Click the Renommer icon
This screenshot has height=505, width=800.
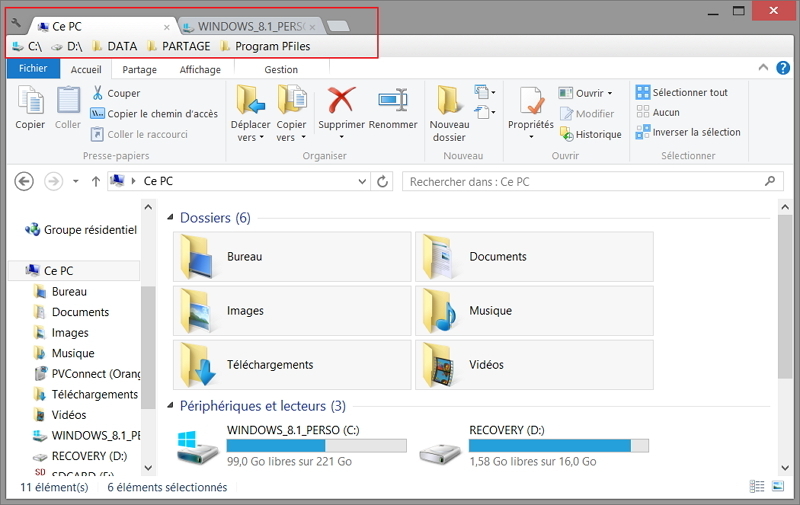point(393,99)
